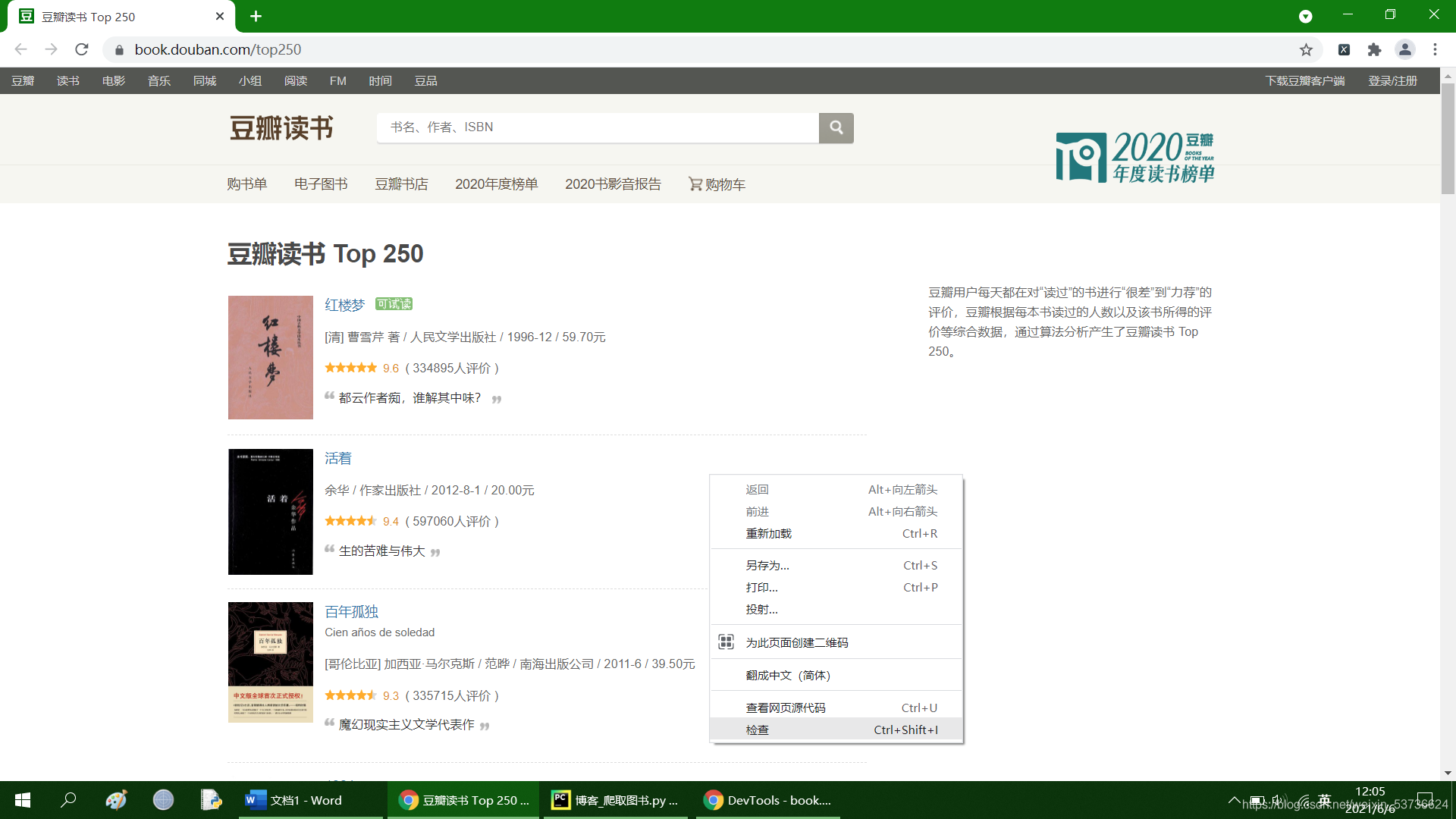This screenshot has height=819, width=1456.
Task: Bookmark this page with star icon
Action: (x=1306, y=49)
